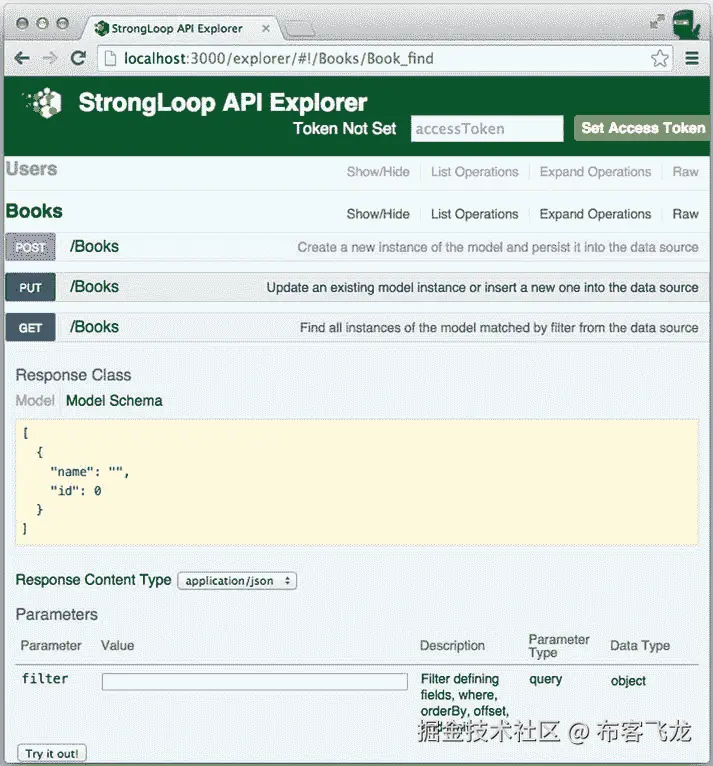This screenshot has width=713, height=766.
Task: Switch to the Model Schema tab
Action: tap(114, 401)
